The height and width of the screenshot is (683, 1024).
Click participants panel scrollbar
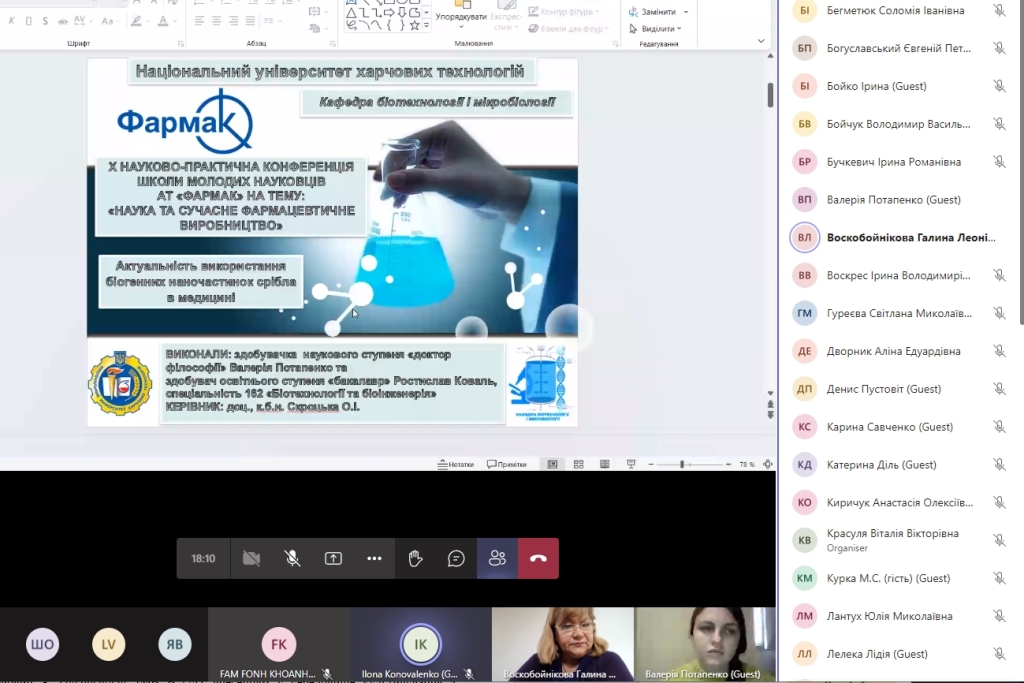click(1021, 163)
